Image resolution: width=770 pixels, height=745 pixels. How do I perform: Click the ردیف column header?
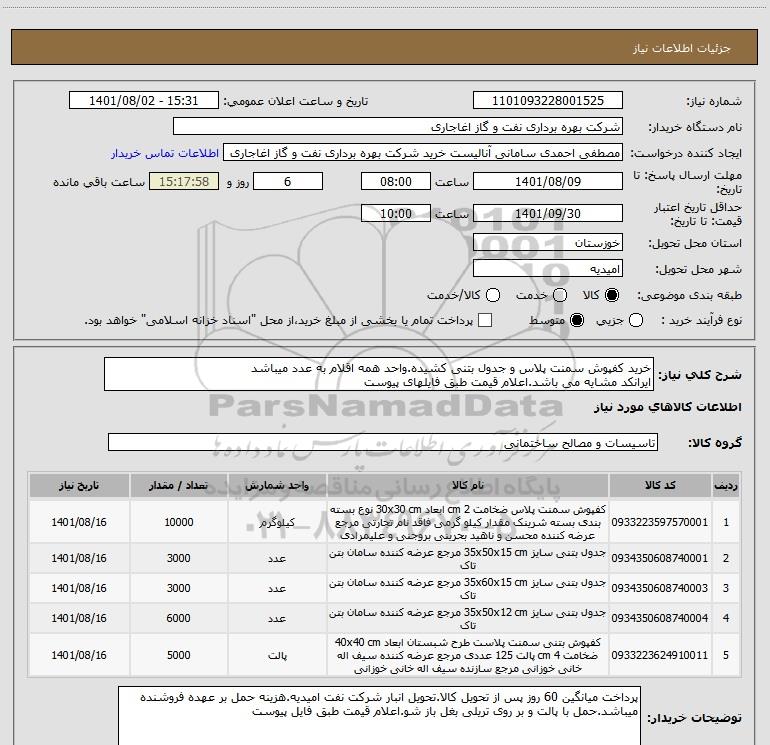click(726, 486)
